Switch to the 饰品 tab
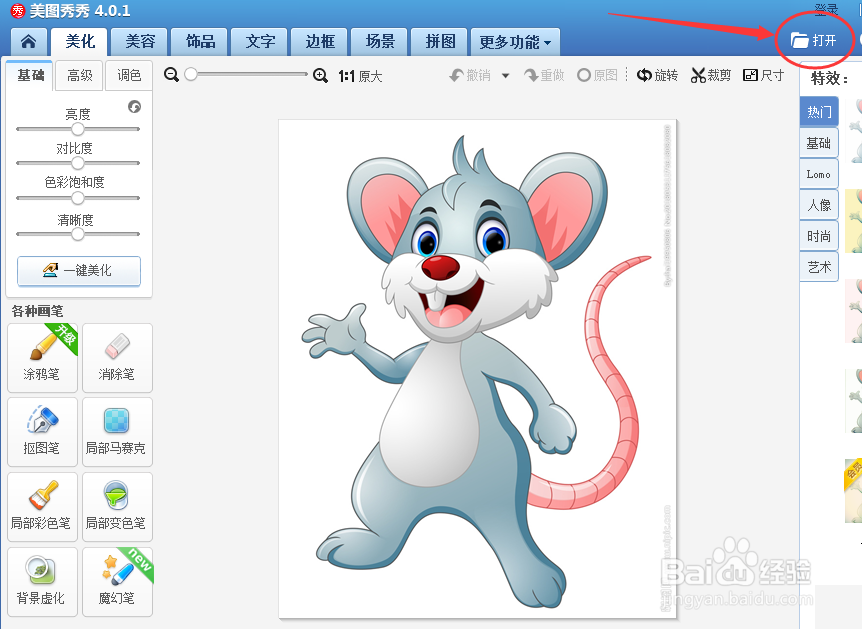 point(200,42)
